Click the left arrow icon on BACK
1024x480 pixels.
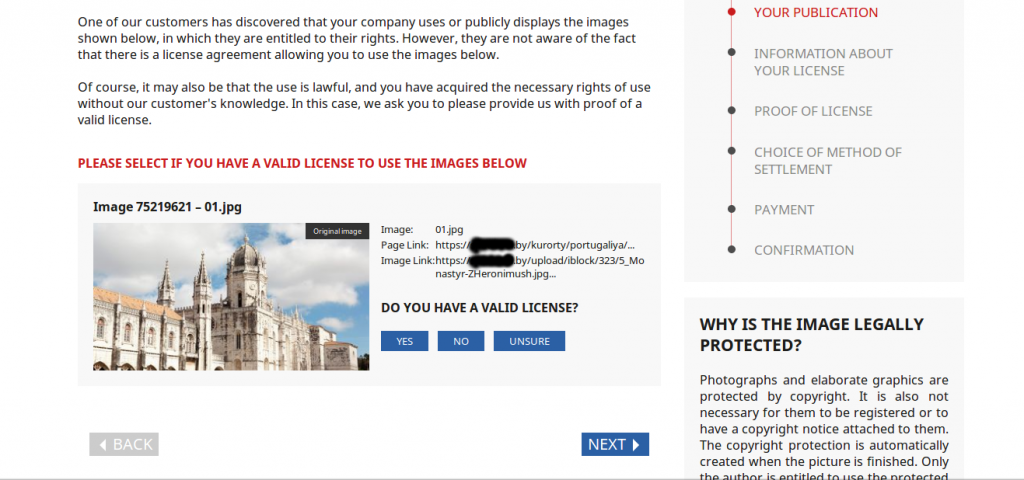[x=103, y=445]
